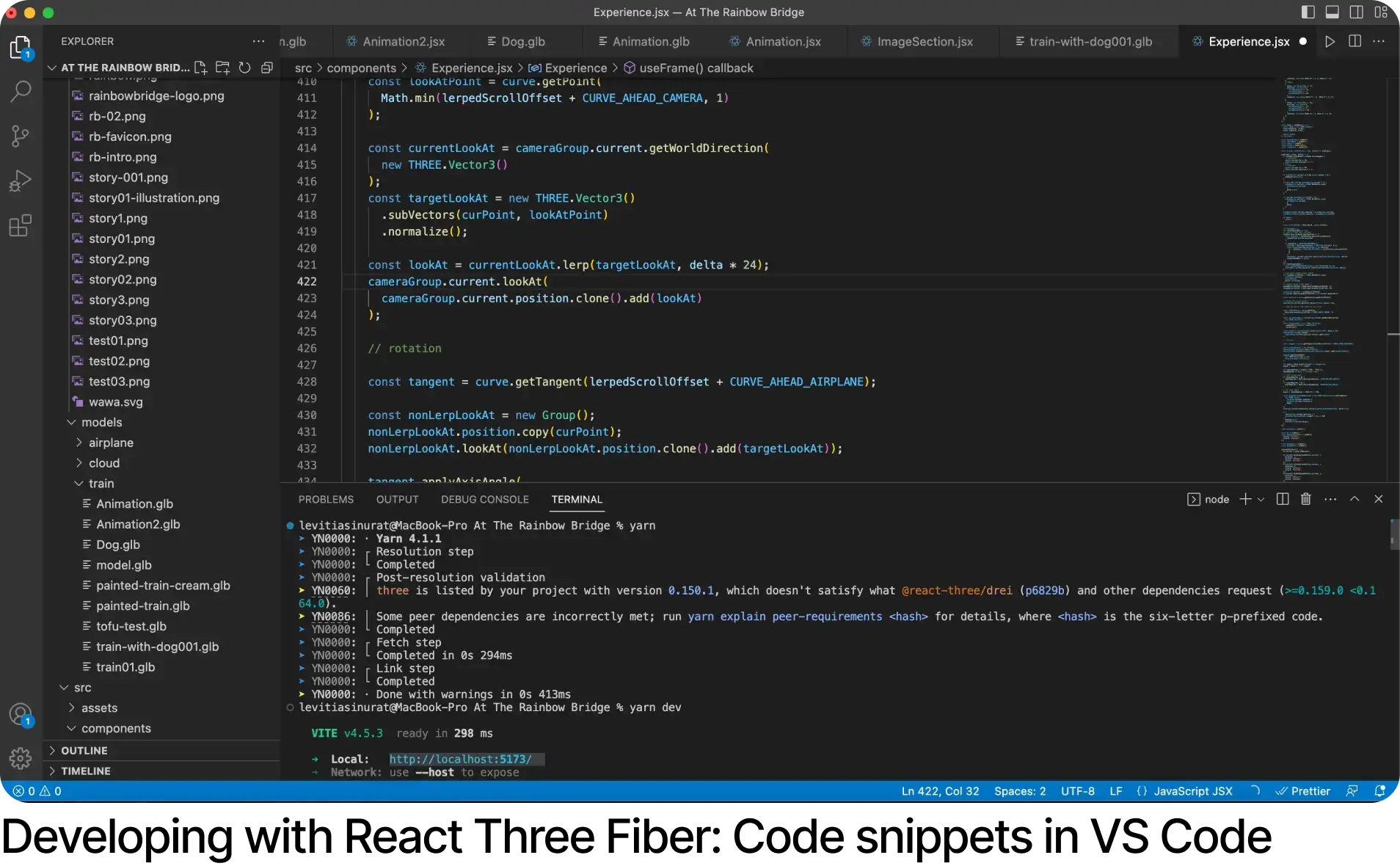1400x866 pixels.
Task: Click Prettier in the status bar
Action: 1303,791
